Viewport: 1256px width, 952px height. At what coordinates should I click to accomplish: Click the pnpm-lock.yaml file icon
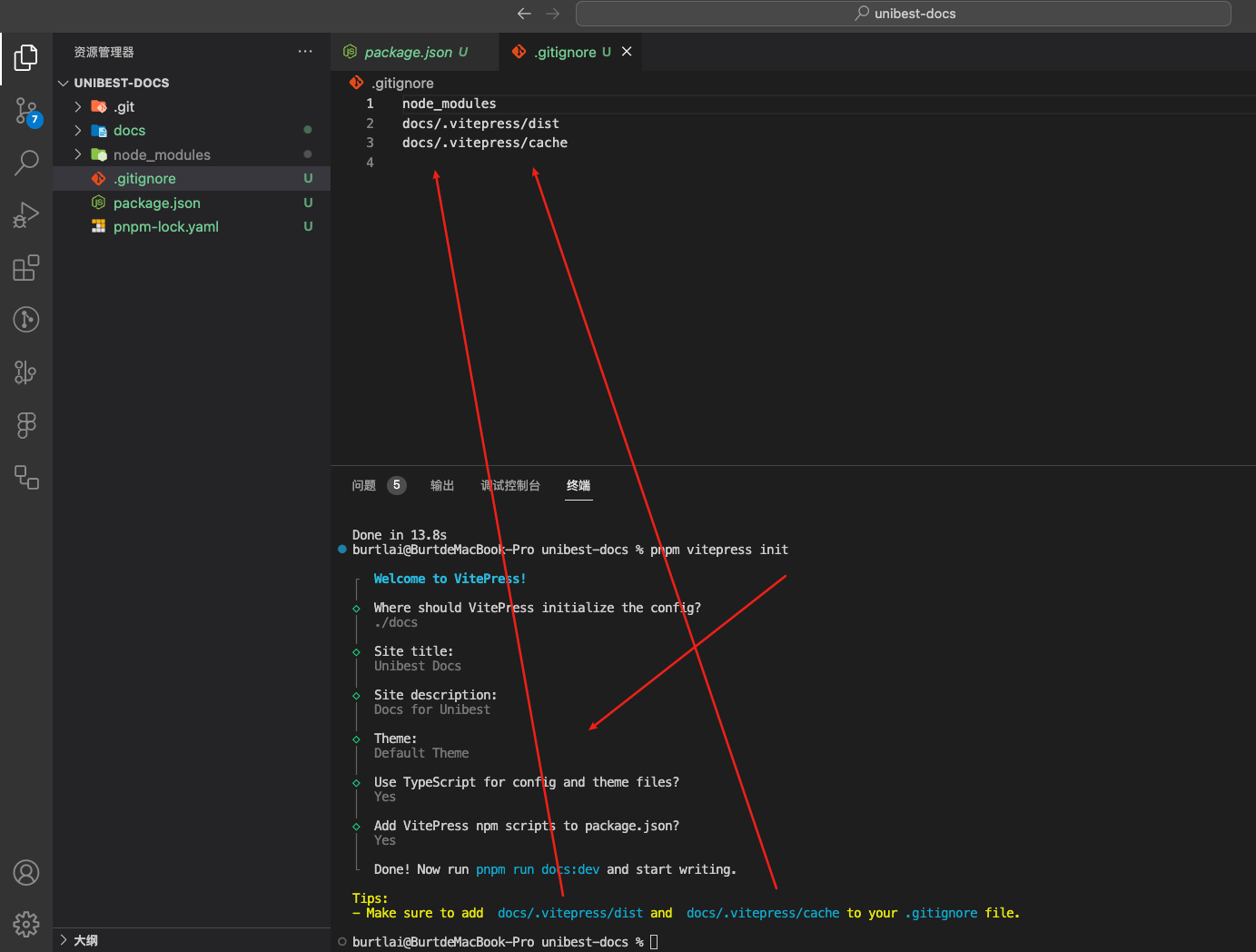(x=99, y=226)
